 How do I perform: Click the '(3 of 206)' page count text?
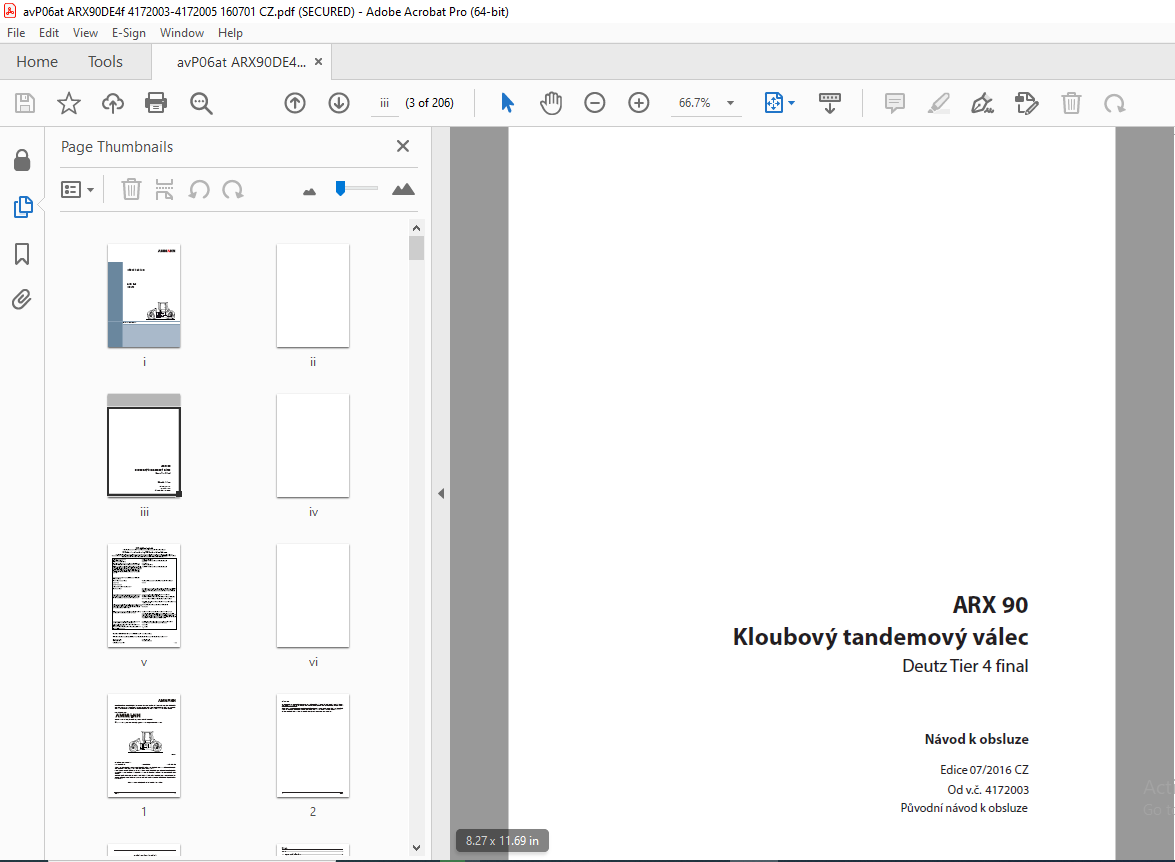click(x=429, y=103)
